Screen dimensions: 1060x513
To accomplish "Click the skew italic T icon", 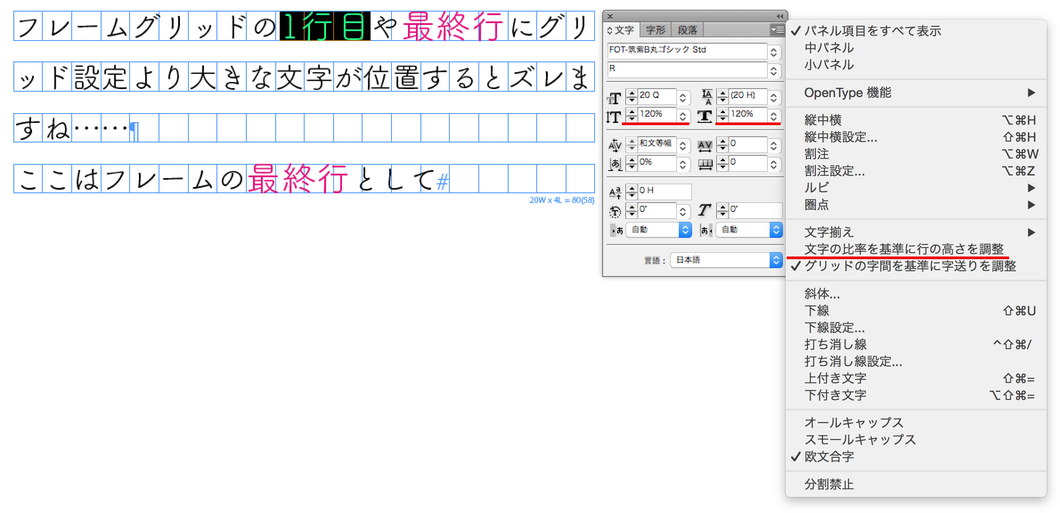I will click(x=705, y=210).
